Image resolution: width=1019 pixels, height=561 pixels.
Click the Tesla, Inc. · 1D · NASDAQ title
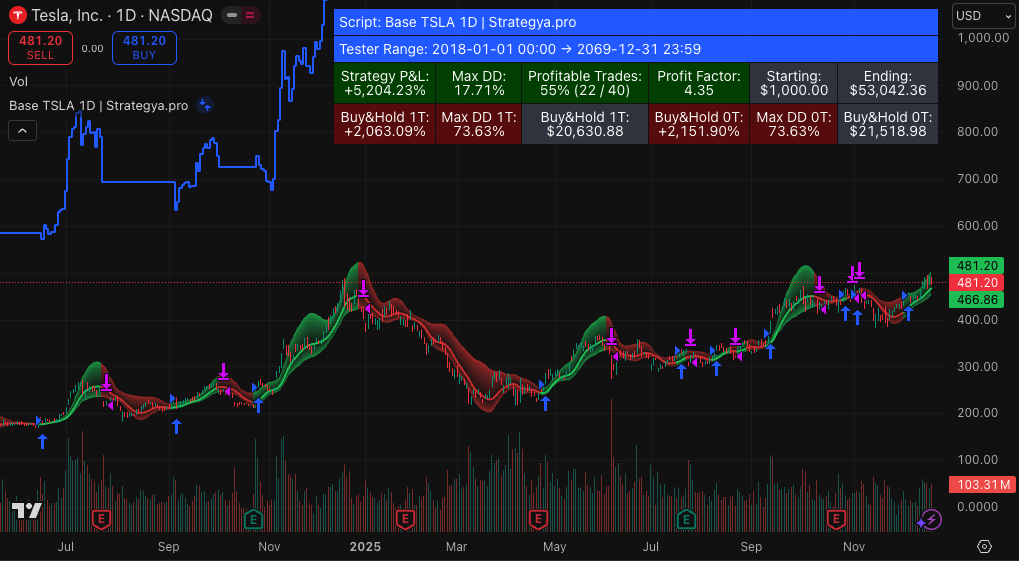(122, 15)
